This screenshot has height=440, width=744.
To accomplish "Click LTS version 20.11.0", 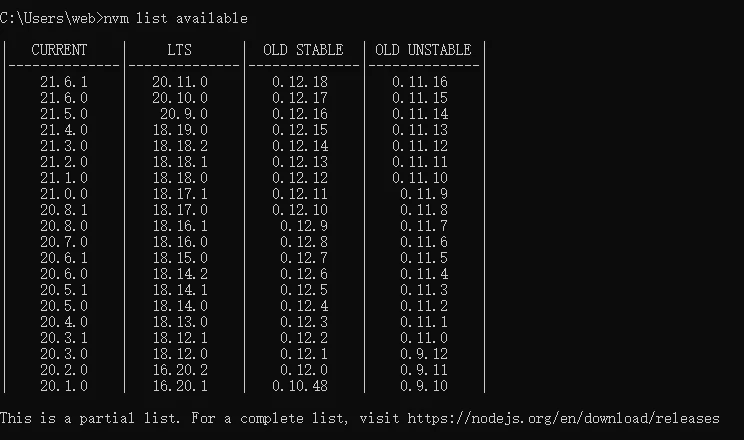I will 180,82.
